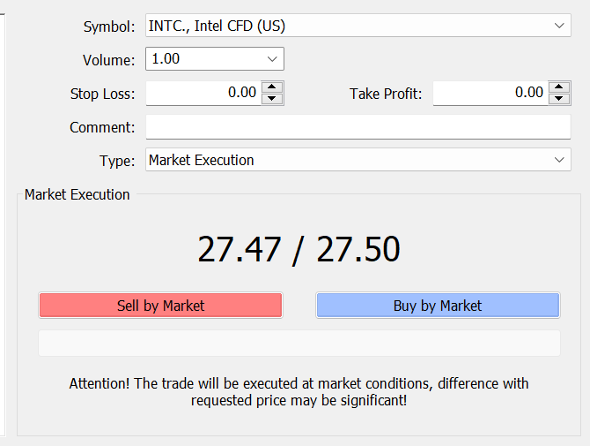Open the Volume dropdown chevron
This screenshot has width=591, height=447.
[x=272, y=59]
